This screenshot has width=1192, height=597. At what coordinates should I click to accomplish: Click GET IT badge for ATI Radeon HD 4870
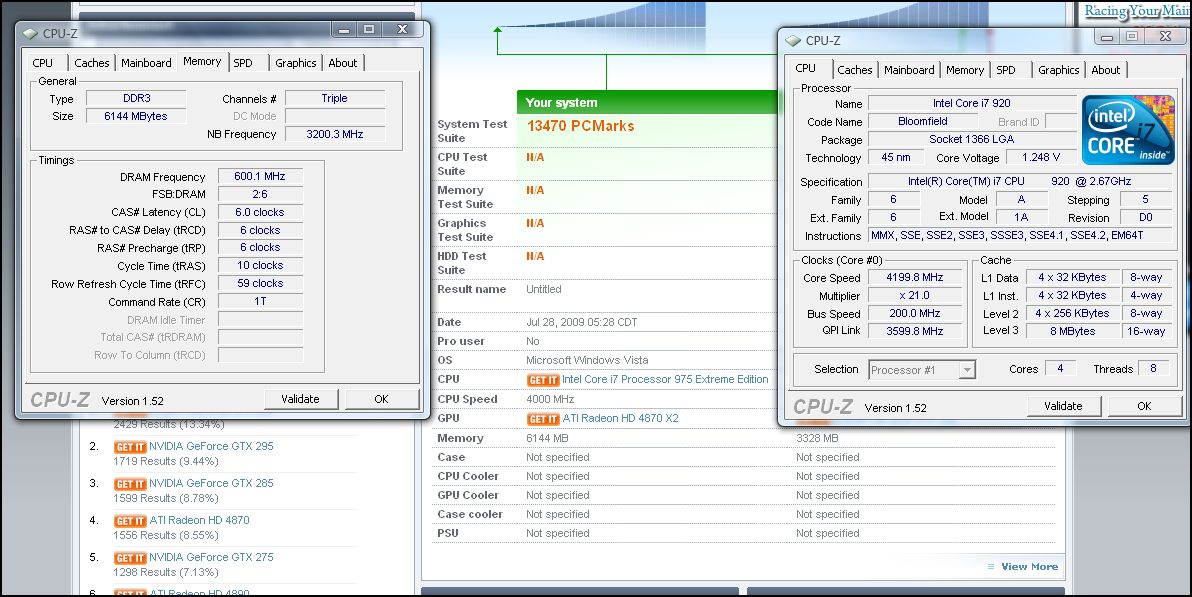click(130, 521)
